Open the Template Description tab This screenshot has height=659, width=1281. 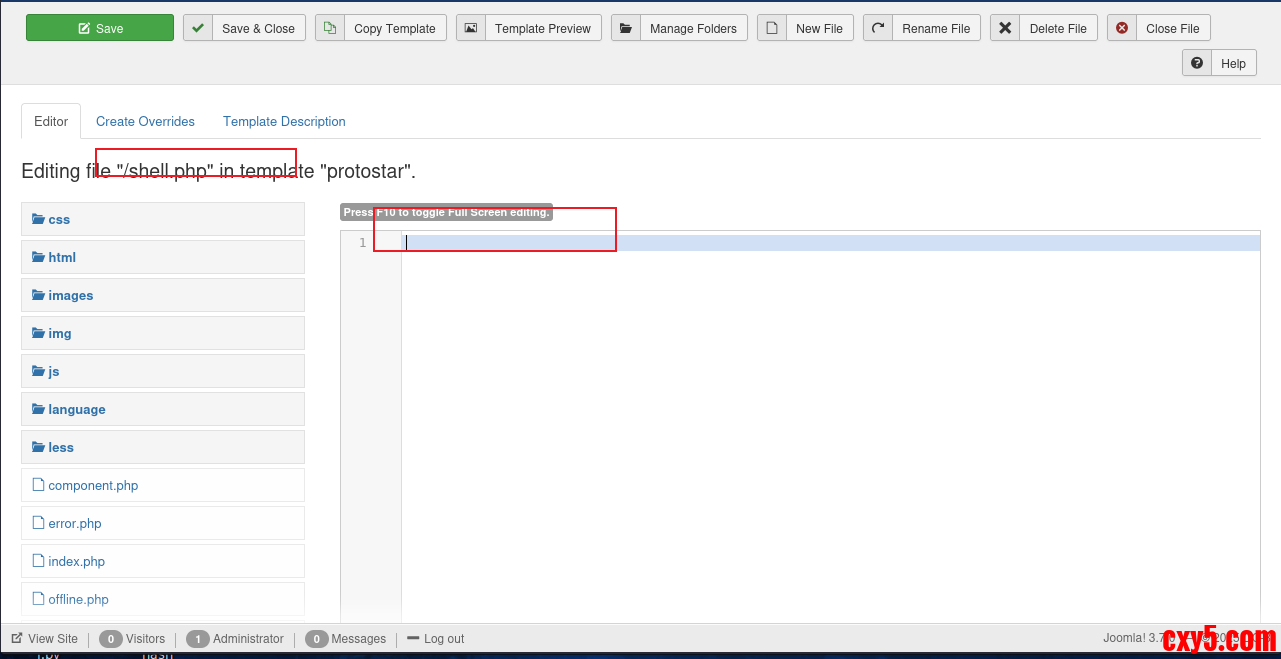(x=284, y=121)
